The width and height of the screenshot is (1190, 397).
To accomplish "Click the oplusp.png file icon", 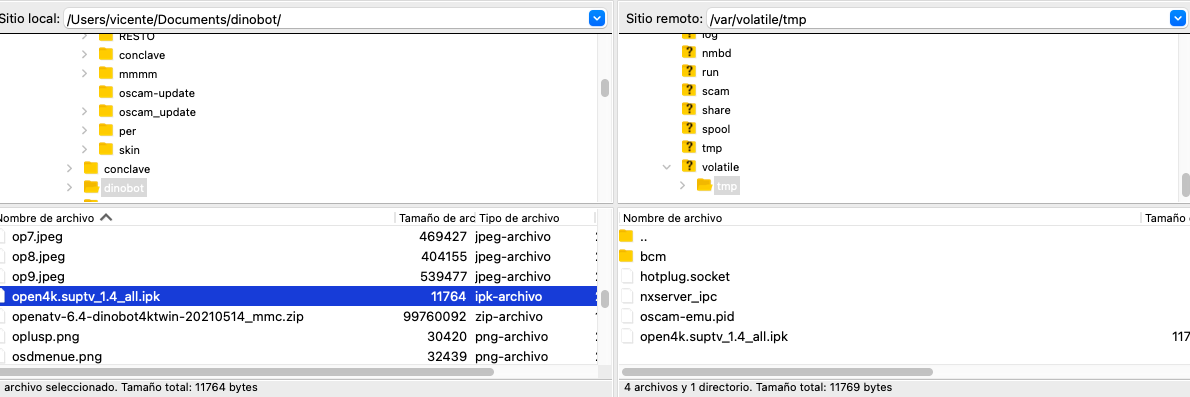I will coord(2,336).
